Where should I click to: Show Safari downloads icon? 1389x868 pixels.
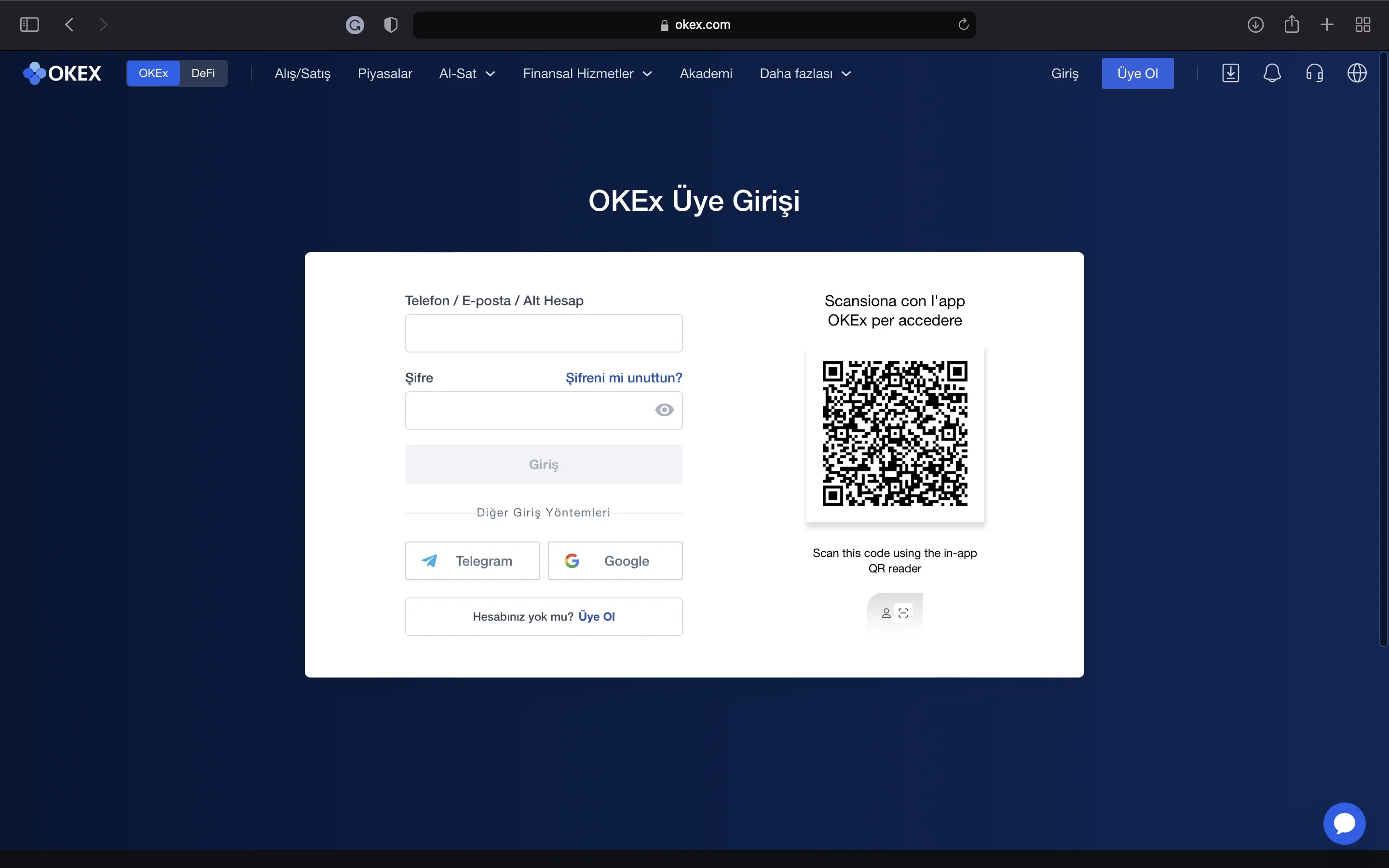point(1256,25)
